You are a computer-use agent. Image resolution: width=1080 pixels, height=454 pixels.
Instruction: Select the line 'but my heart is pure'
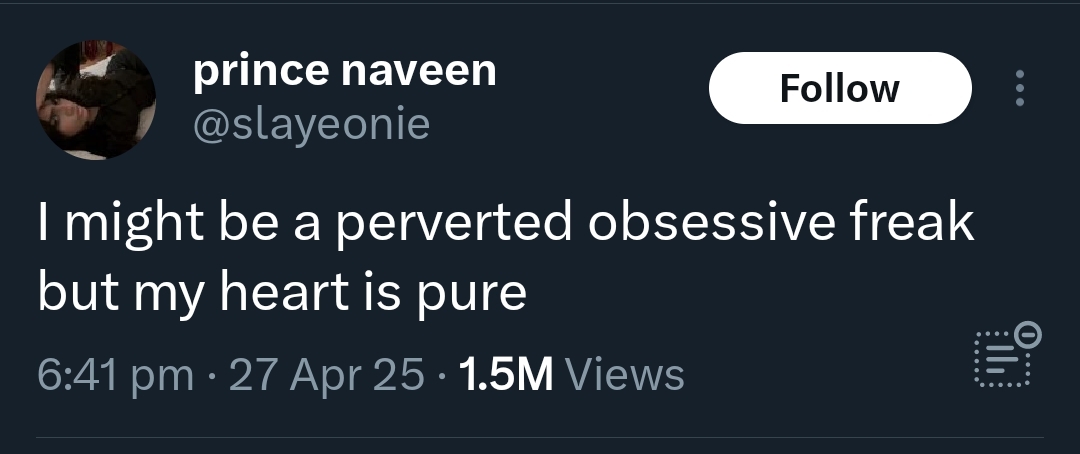(282, 293)
